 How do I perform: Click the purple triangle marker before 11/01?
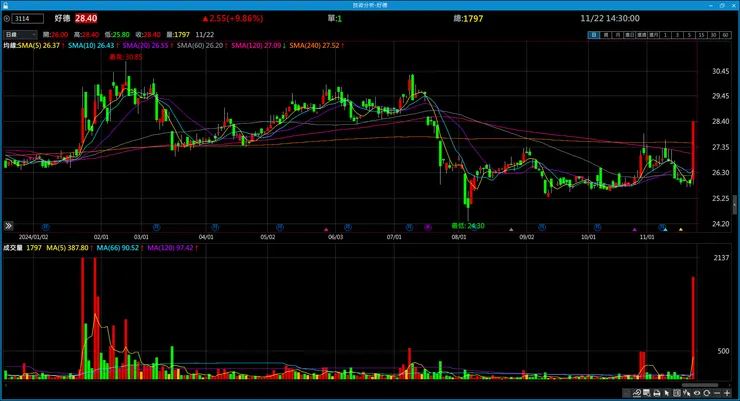(x=634, y=230)
